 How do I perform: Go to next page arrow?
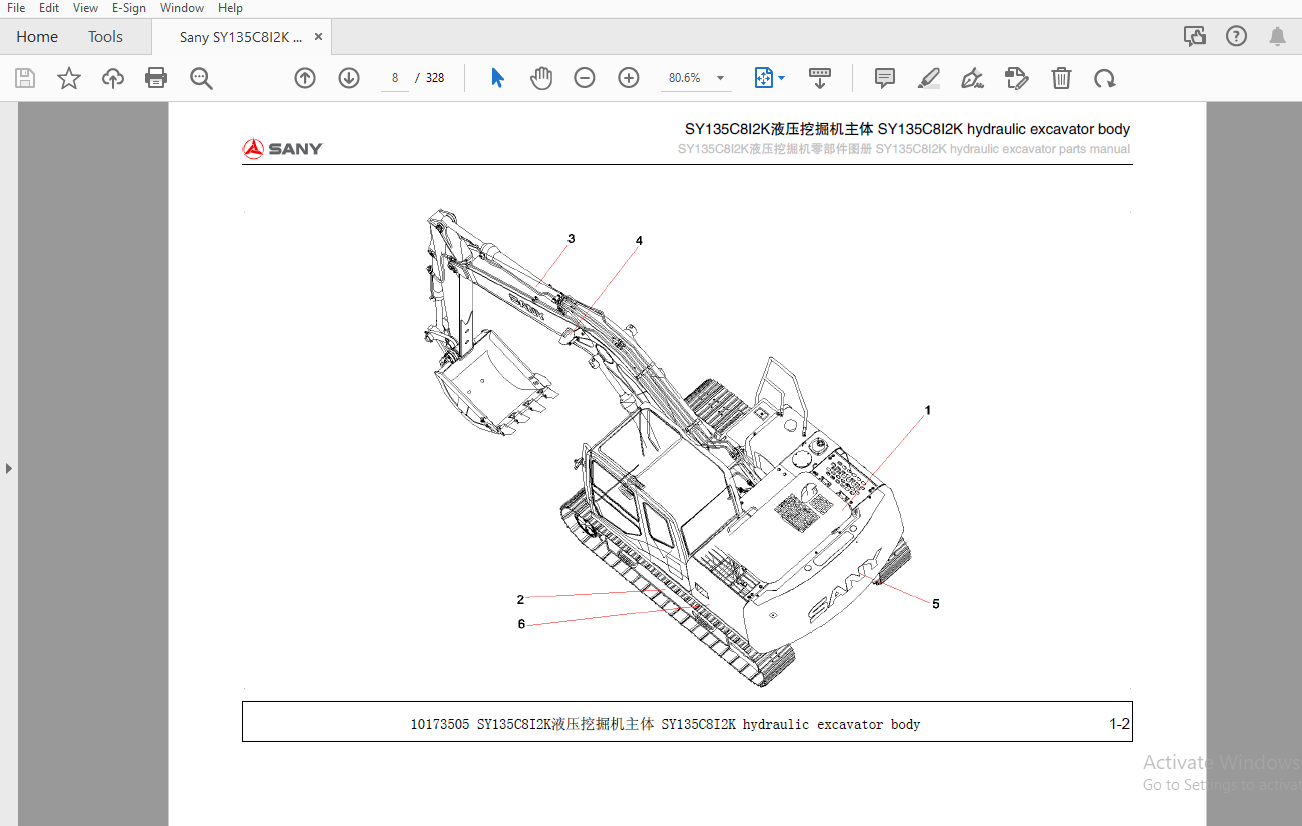tap(349, 78)
